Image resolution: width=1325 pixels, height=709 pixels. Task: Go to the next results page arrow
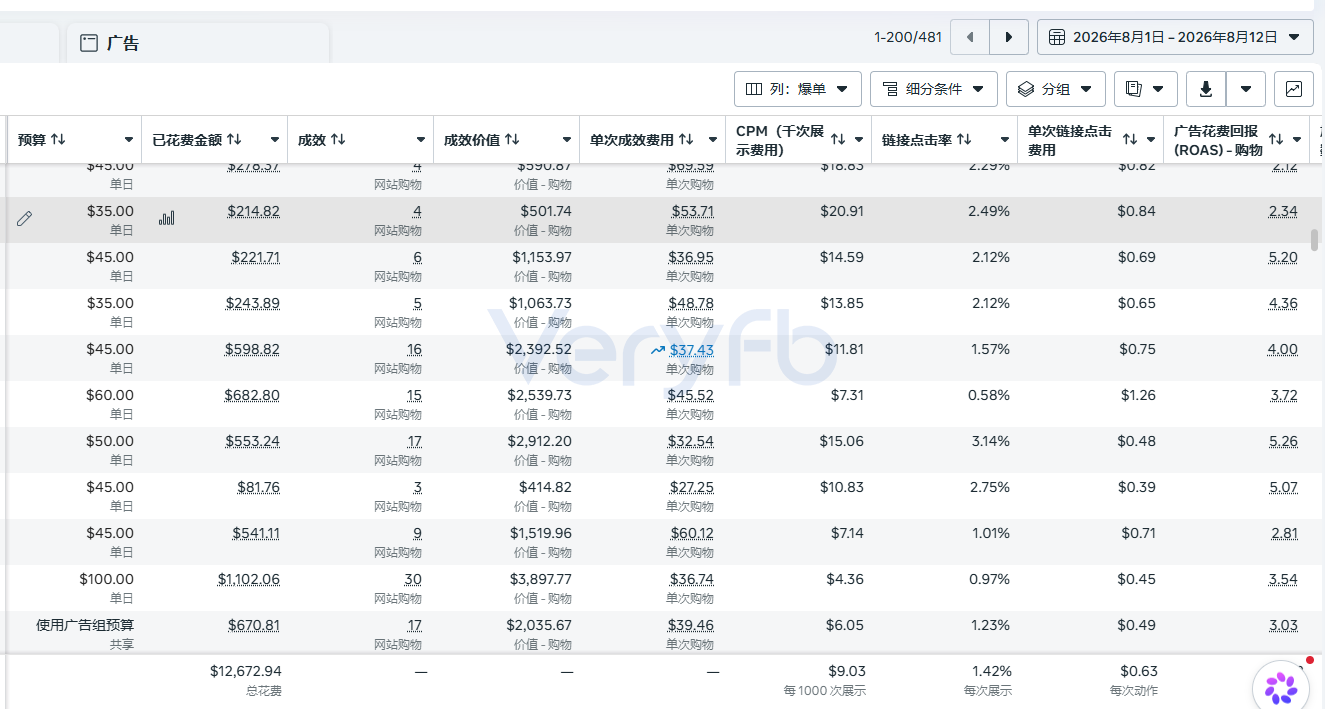point(1009,37)
